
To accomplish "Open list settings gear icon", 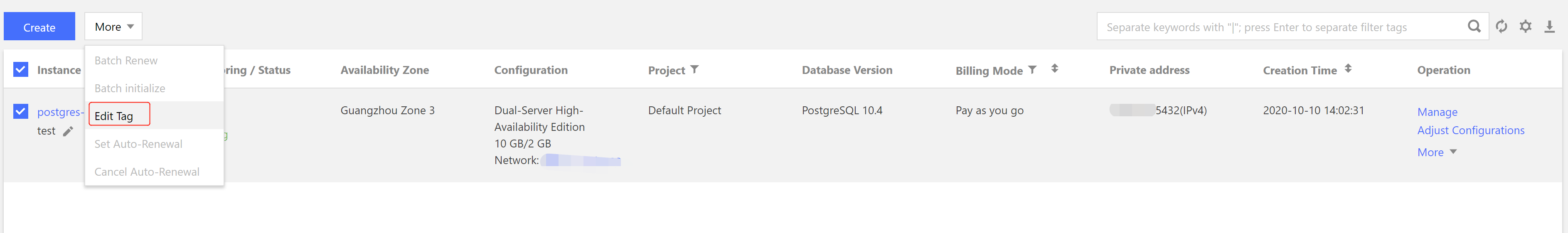I will (x=1525, y=27).
